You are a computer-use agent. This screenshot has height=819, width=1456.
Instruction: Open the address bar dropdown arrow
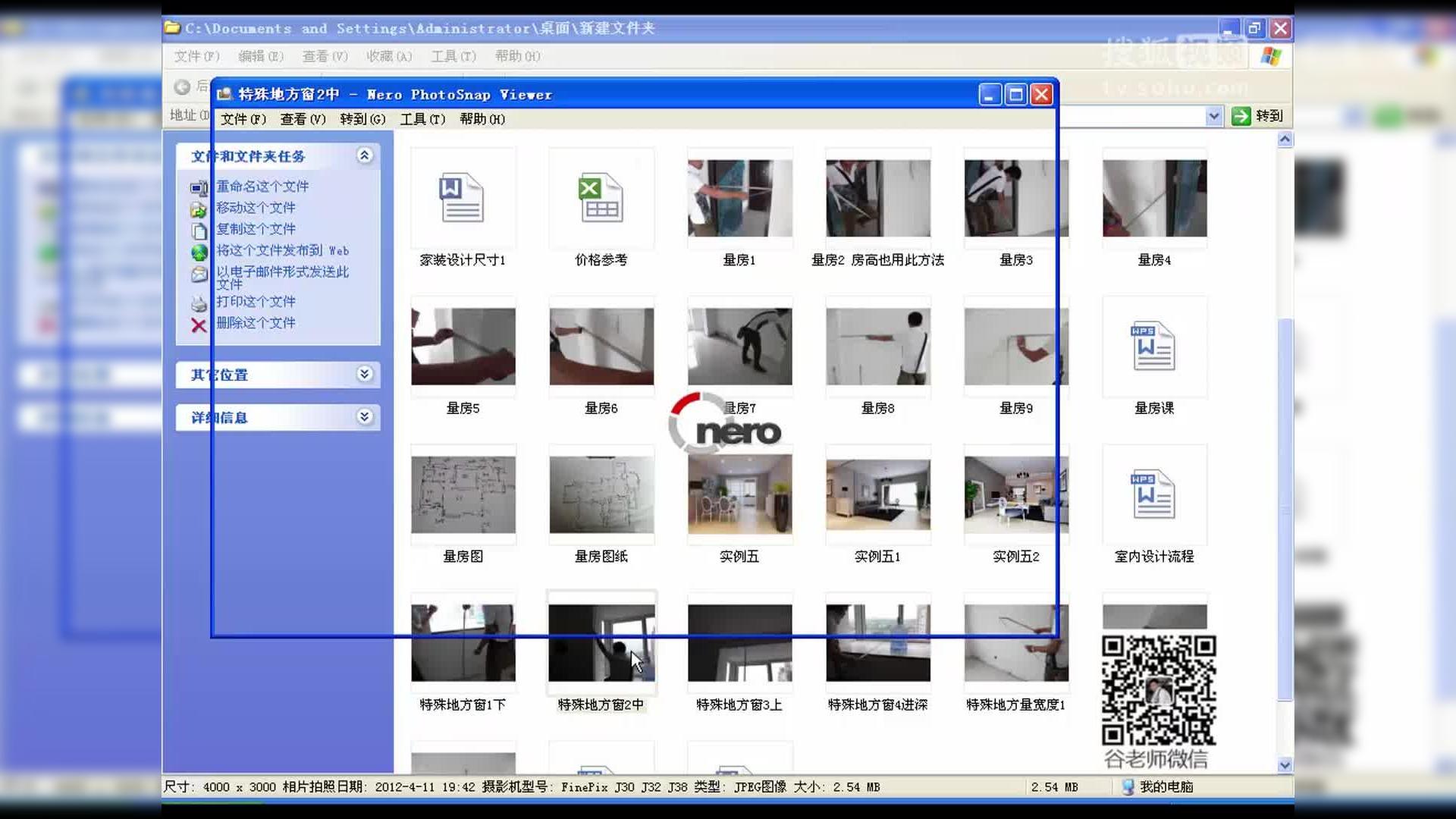[1213, 116]
